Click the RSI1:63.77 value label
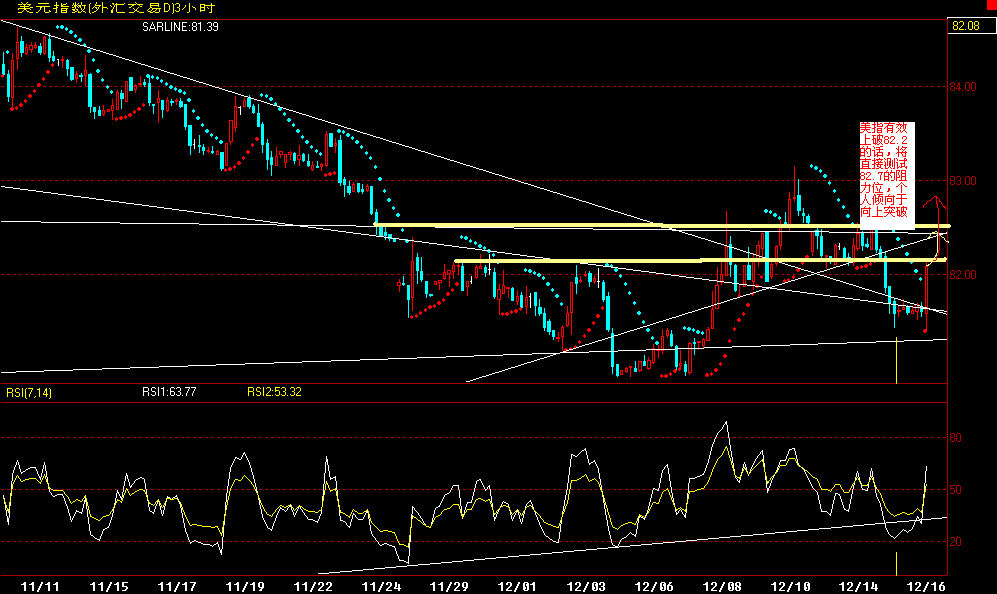This screenshot has height=594, width=997. point(169,392)
